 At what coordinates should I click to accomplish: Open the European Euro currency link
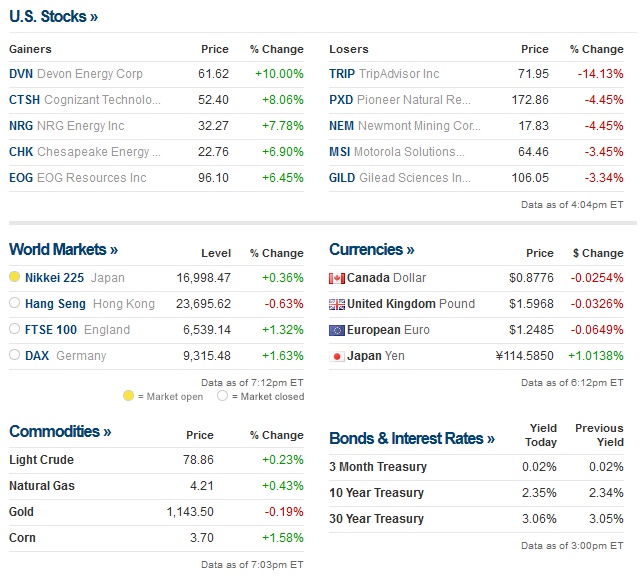(x=388, y=330)
